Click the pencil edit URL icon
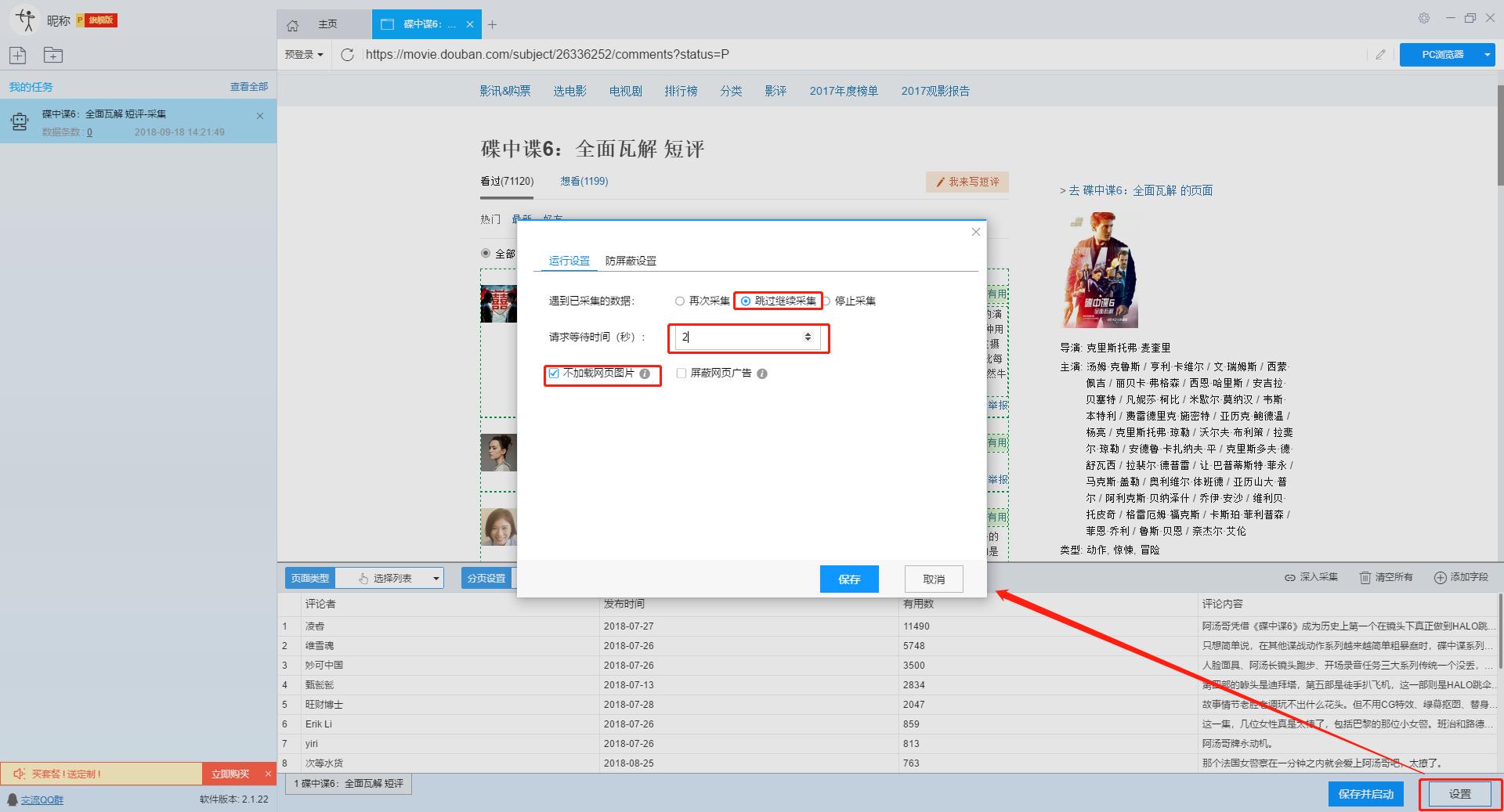The image size is (1504, 812). point(1380,55)
